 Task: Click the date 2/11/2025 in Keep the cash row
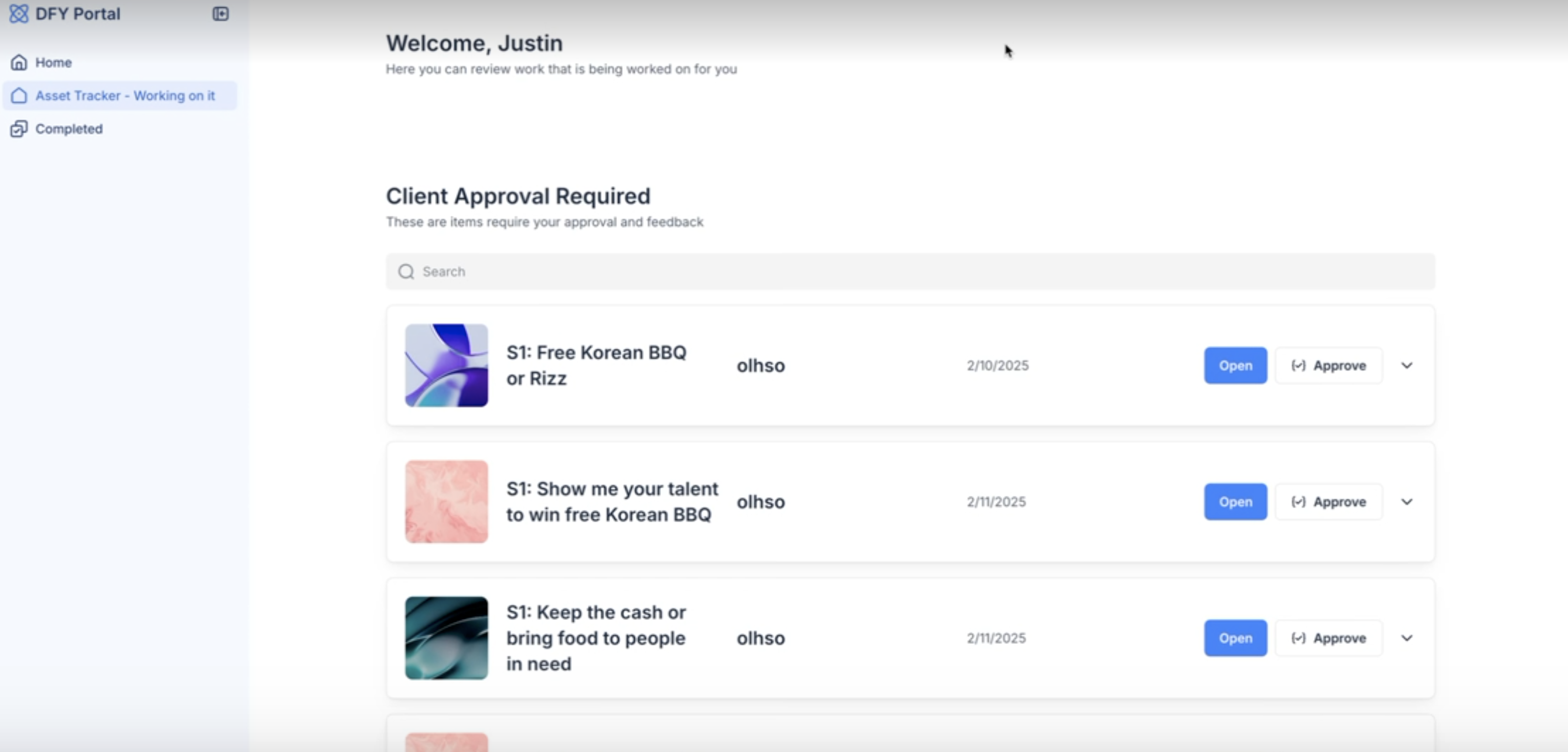tap(996, 638)
